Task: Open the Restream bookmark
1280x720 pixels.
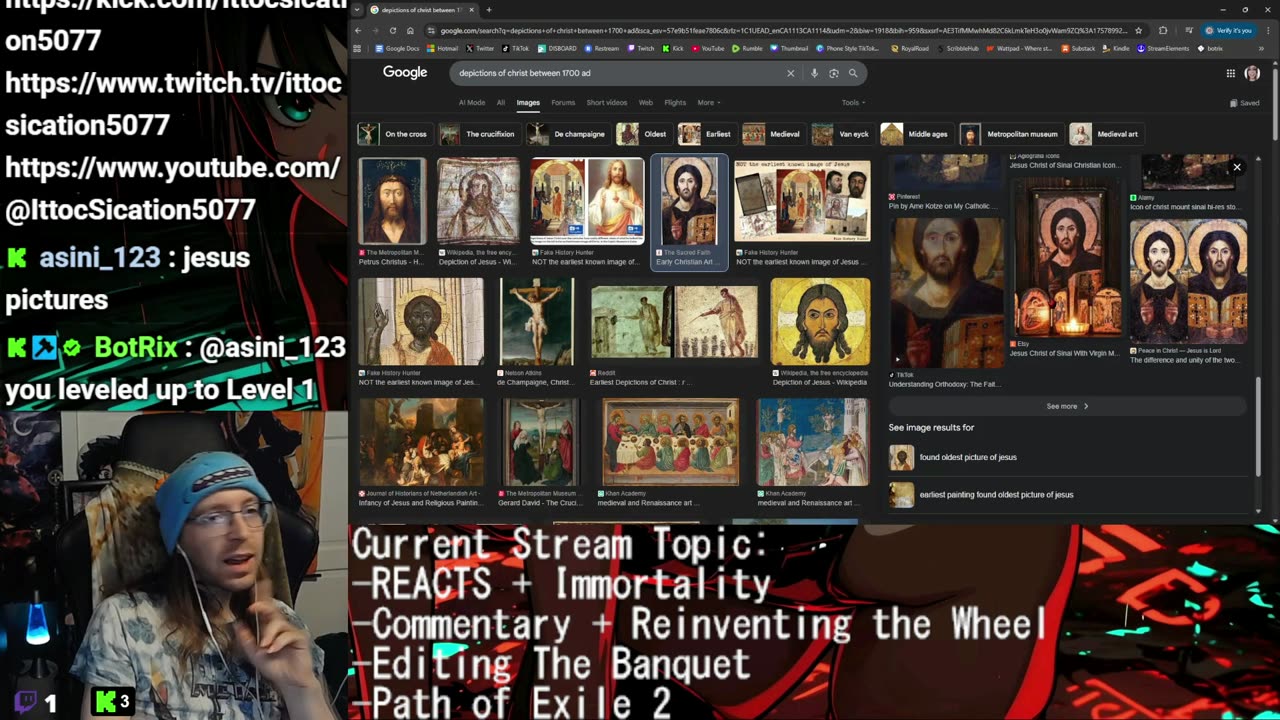Action: coord(602,48)
